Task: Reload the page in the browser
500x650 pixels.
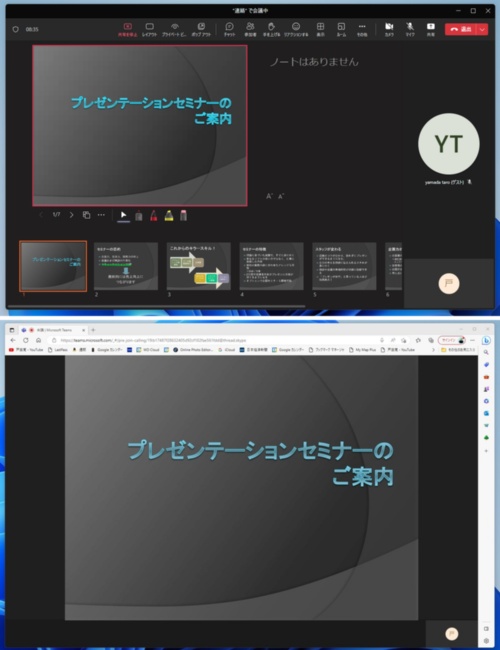Action: tap(26, 340)
